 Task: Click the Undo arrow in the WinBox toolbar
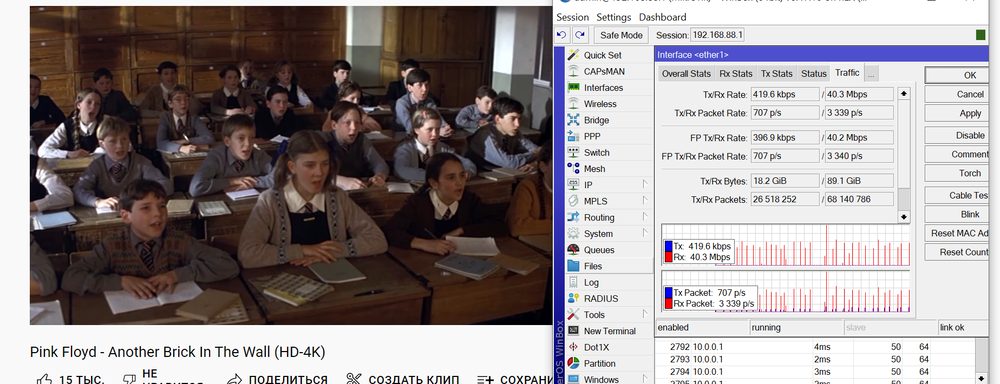562,35
